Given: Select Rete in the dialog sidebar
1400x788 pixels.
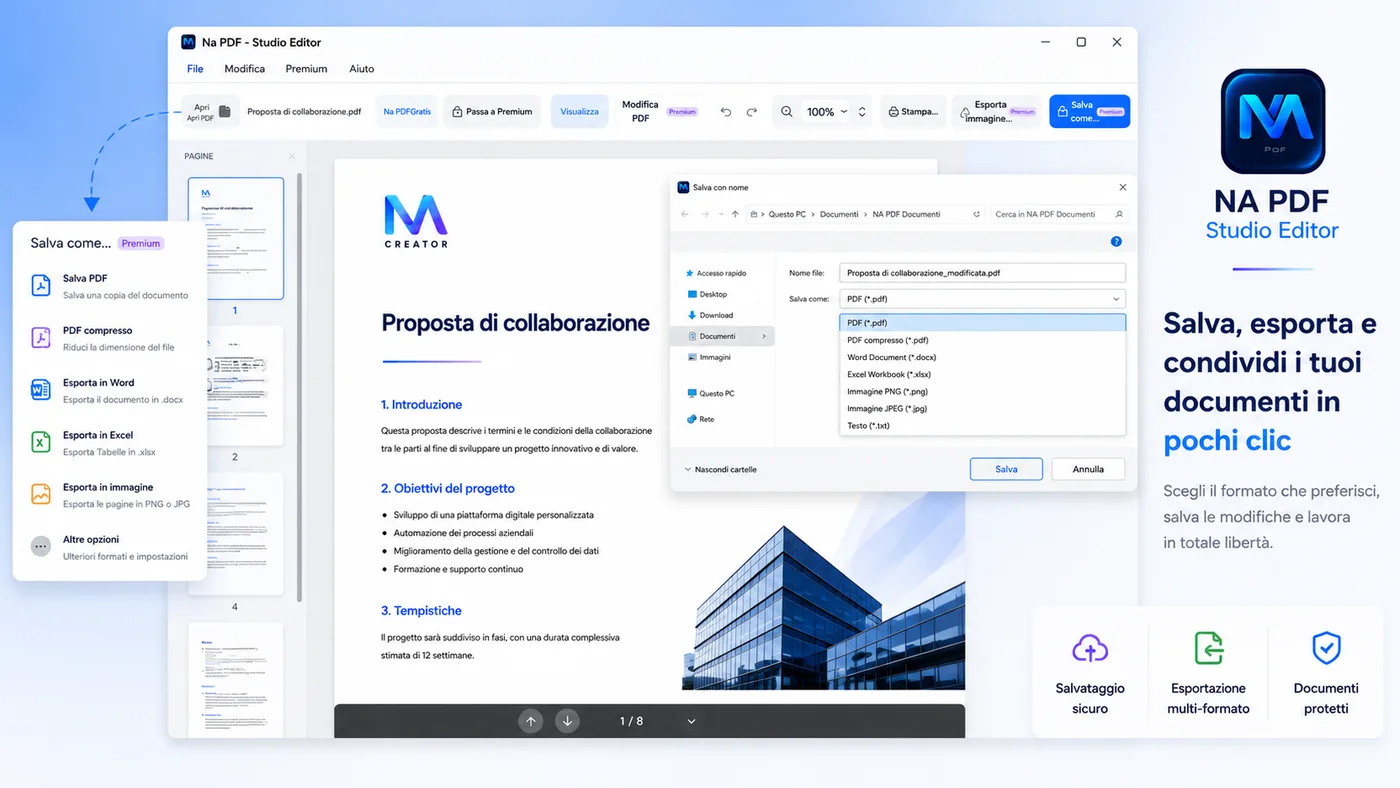Looking at the screenshot, I should point(701,419).
